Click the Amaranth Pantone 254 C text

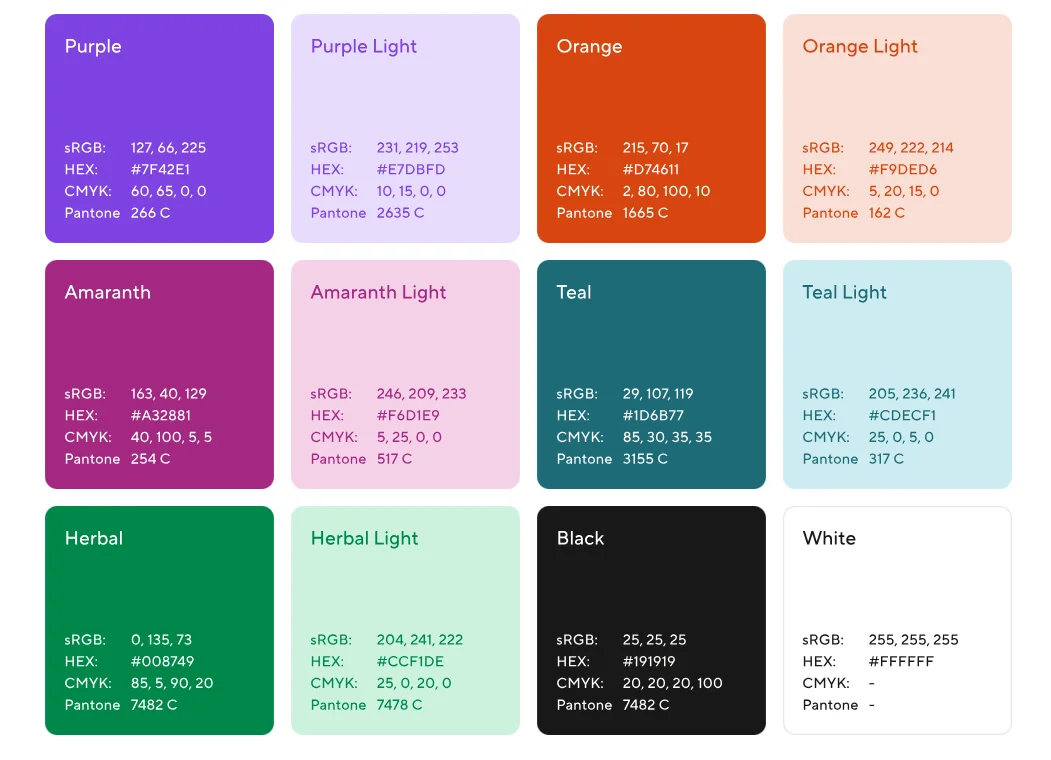coord(150,459)
